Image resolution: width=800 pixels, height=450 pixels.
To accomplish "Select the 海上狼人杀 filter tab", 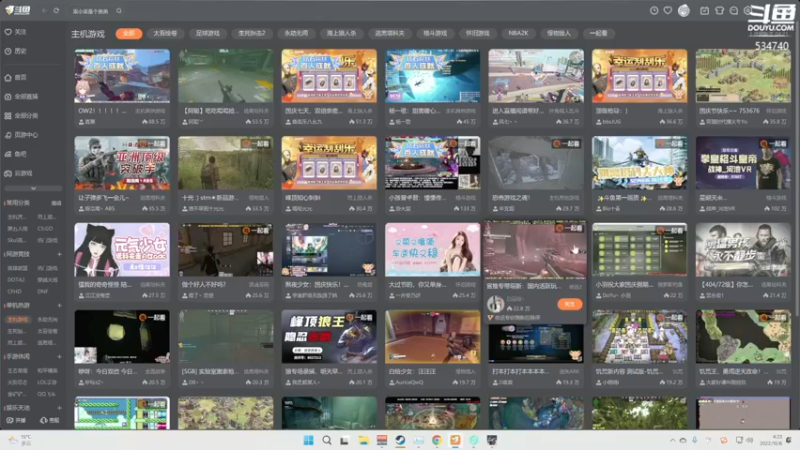I will (x=341, y=33).
